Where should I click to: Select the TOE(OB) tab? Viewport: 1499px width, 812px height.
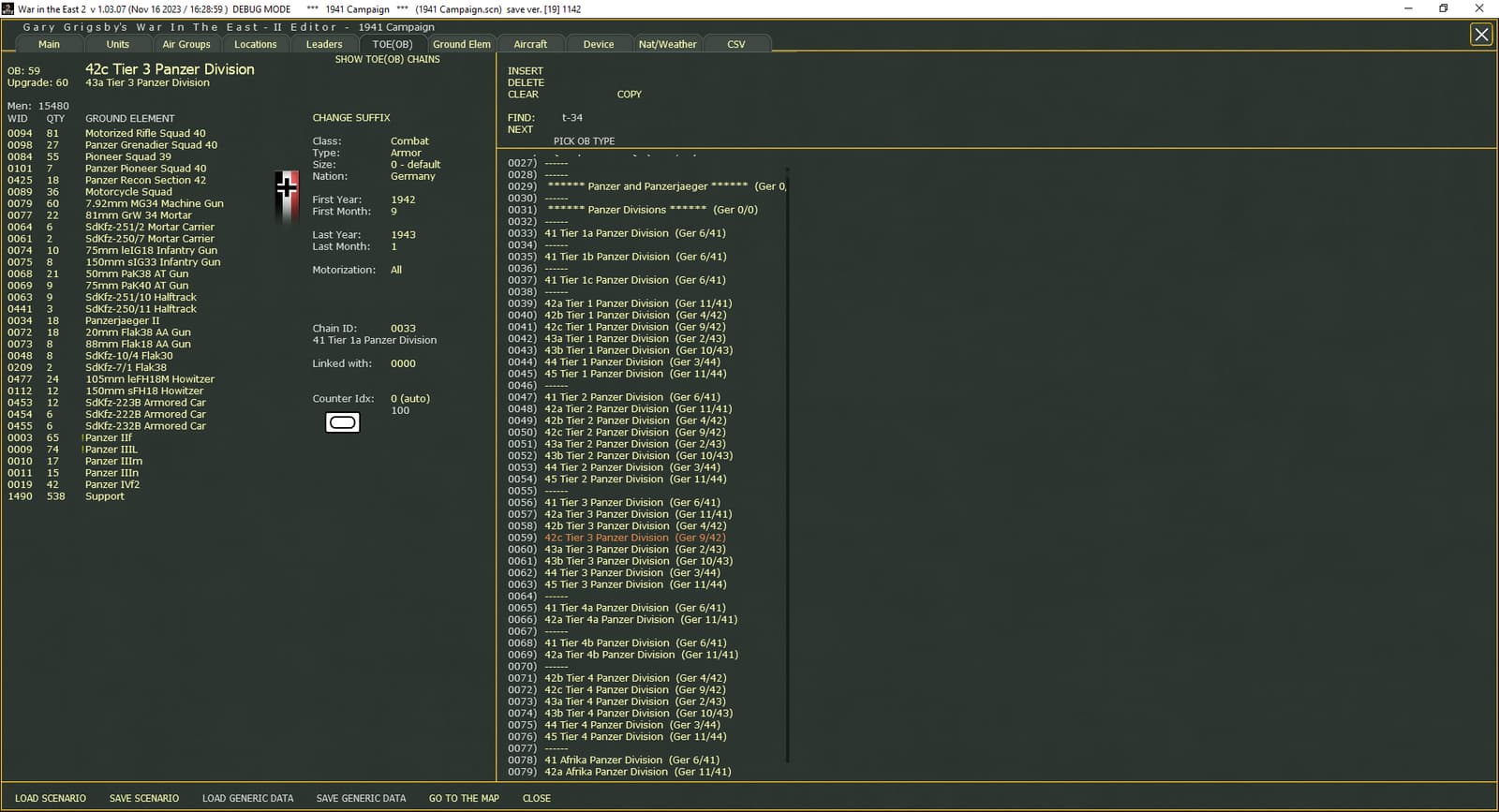(x=393, y=44)
